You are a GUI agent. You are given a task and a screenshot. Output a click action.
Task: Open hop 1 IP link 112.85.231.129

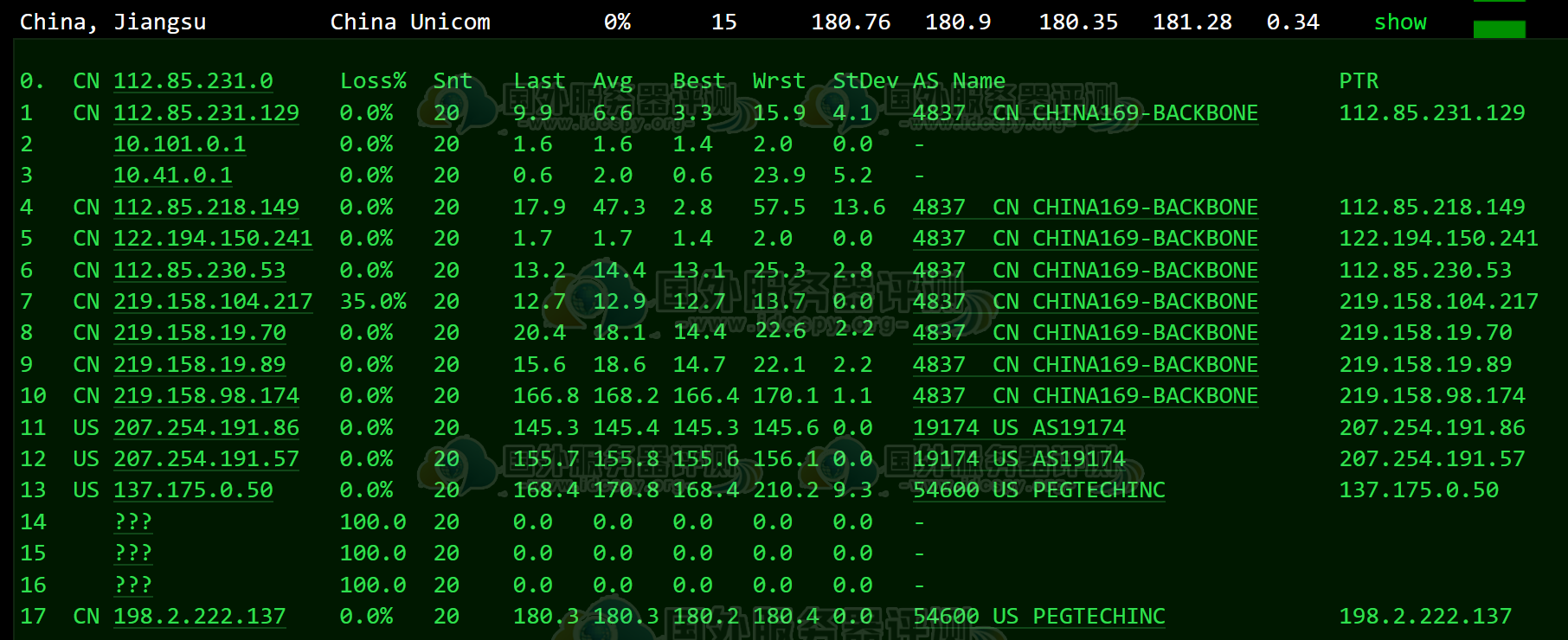206,113
